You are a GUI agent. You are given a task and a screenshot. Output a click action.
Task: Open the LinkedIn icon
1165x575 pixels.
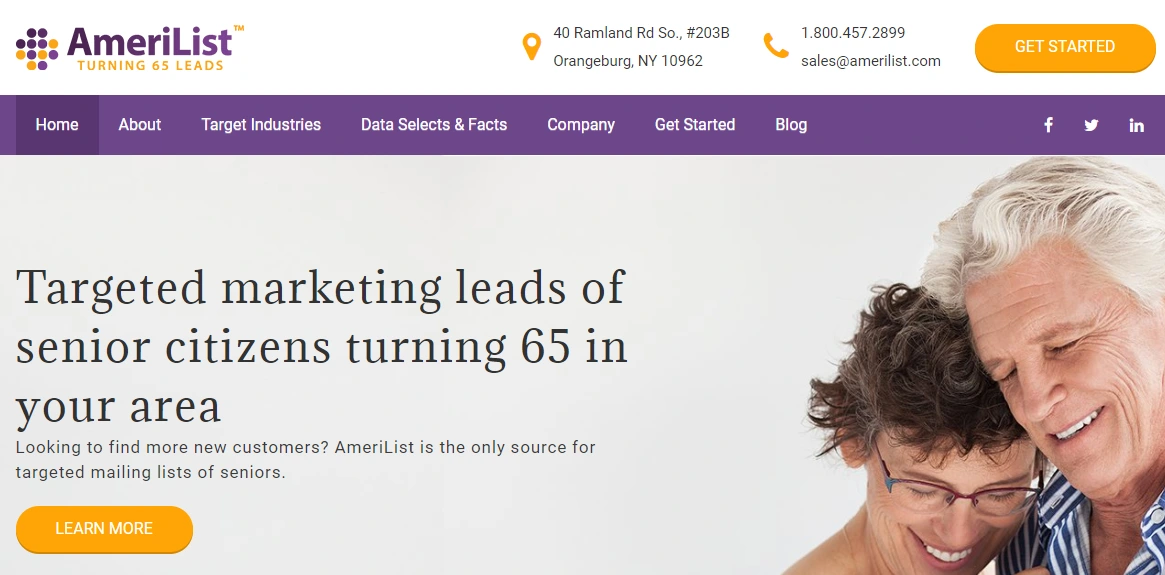point(1136,125)
